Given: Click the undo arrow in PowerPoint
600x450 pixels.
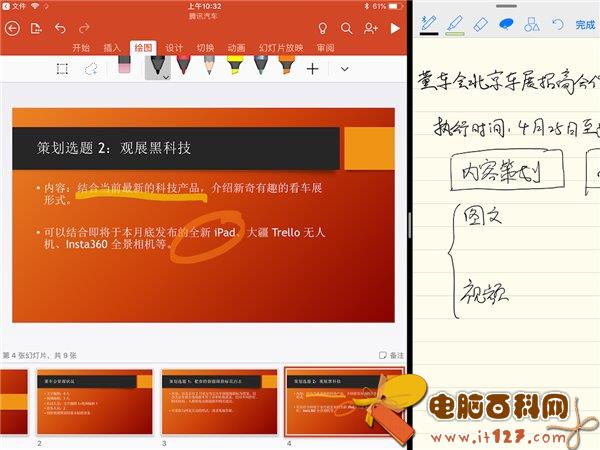Looking at the screenshot, I should (x=61, y=28).
